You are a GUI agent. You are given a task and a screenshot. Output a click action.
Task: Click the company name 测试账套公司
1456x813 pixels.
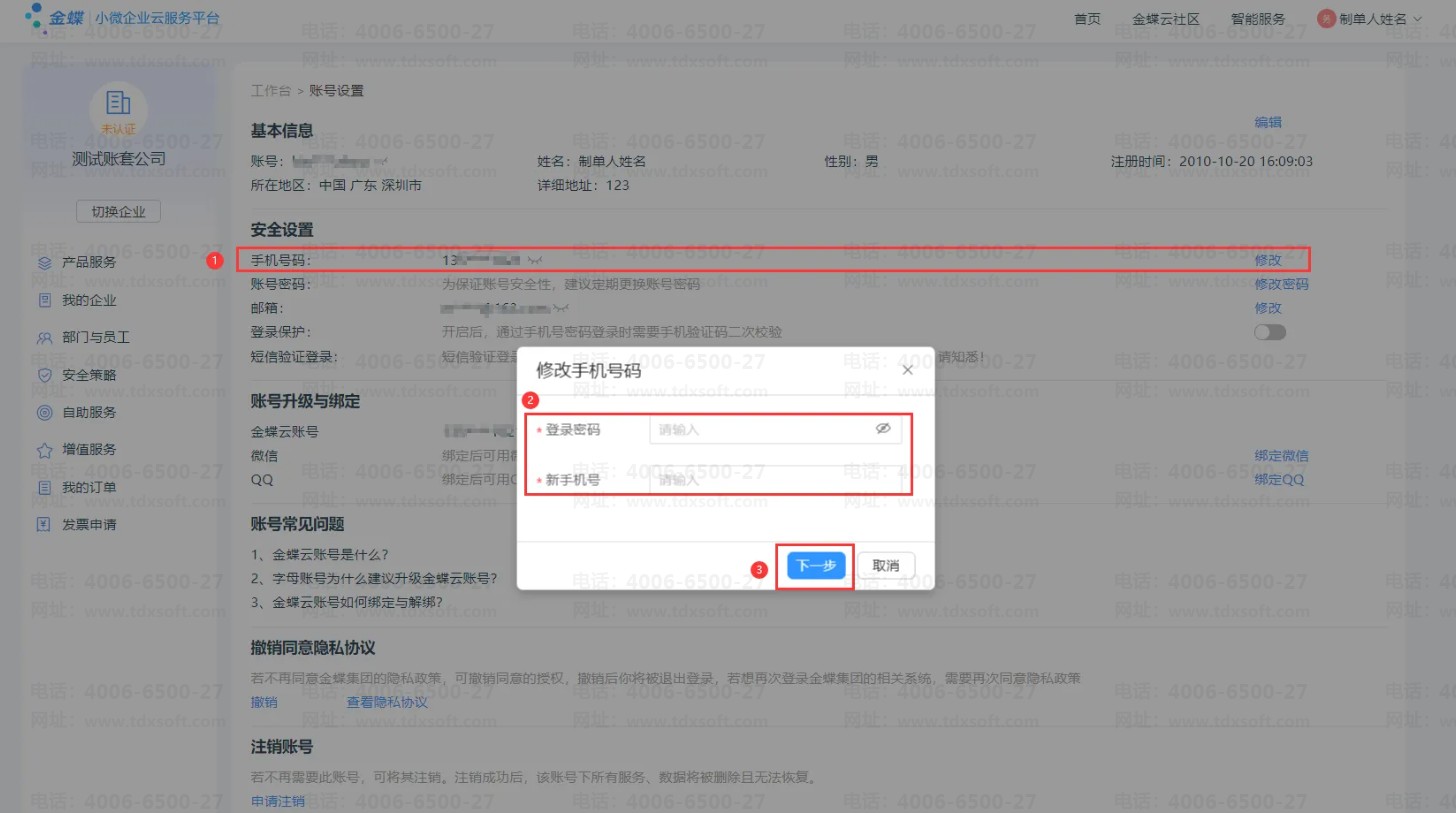(119, 159)
